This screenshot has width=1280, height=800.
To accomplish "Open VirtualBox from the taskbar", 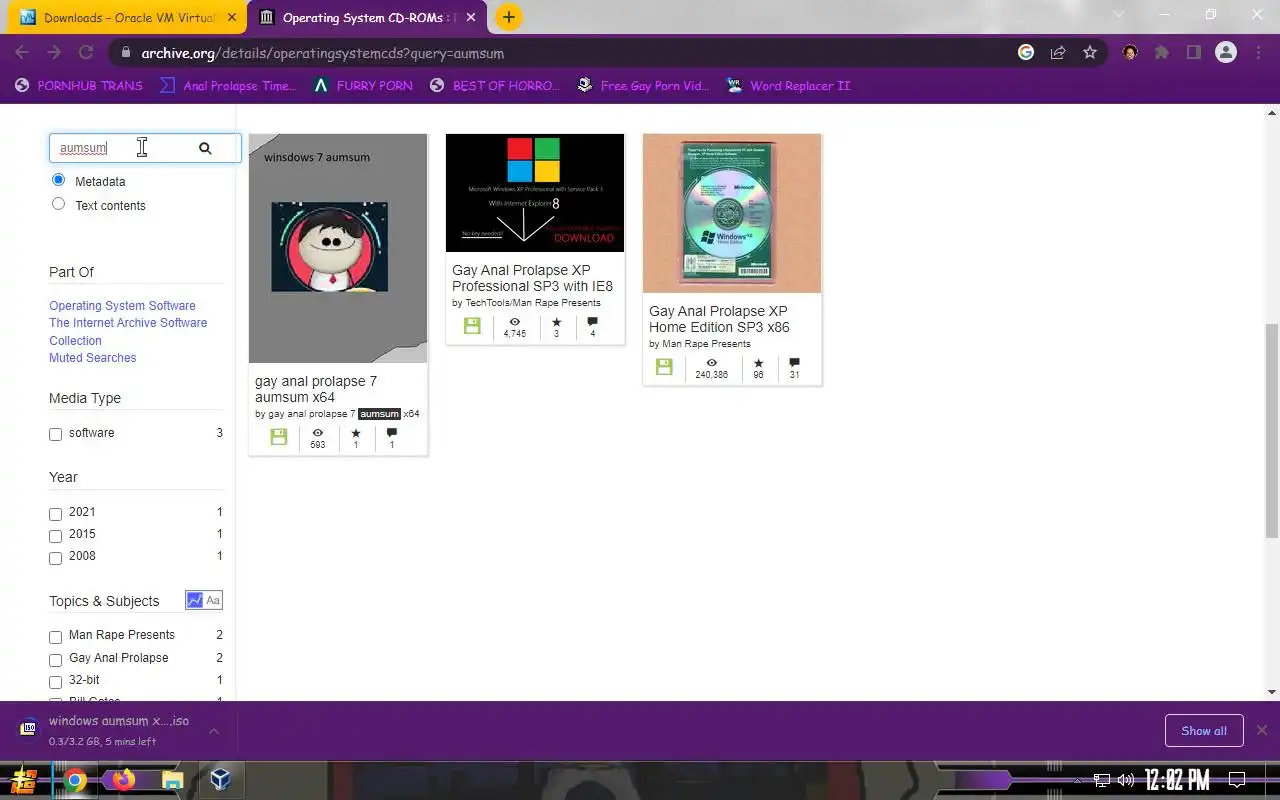I will point(220,780).
